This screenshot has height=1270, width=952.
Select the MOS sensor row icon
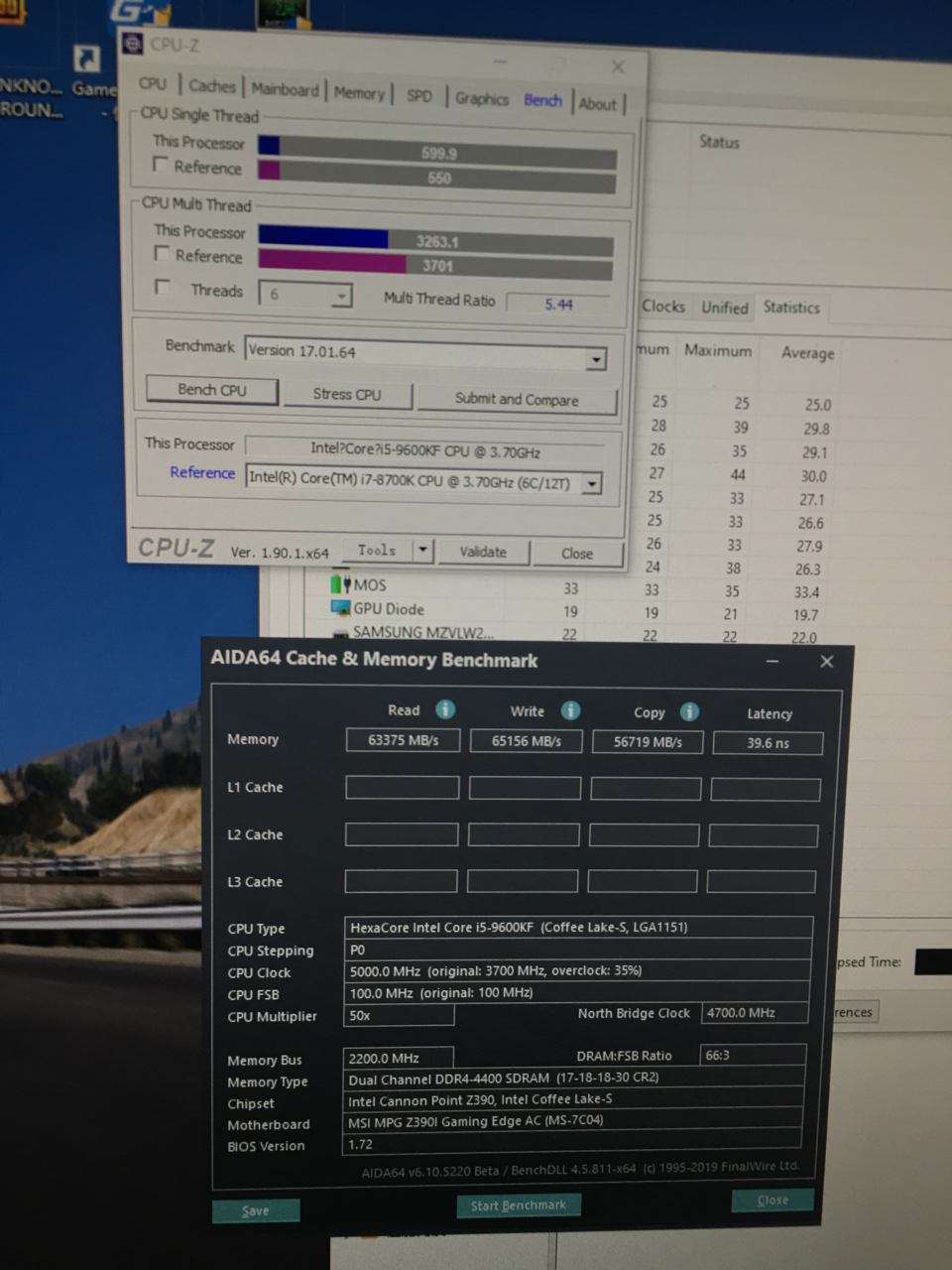coord(341,583)
